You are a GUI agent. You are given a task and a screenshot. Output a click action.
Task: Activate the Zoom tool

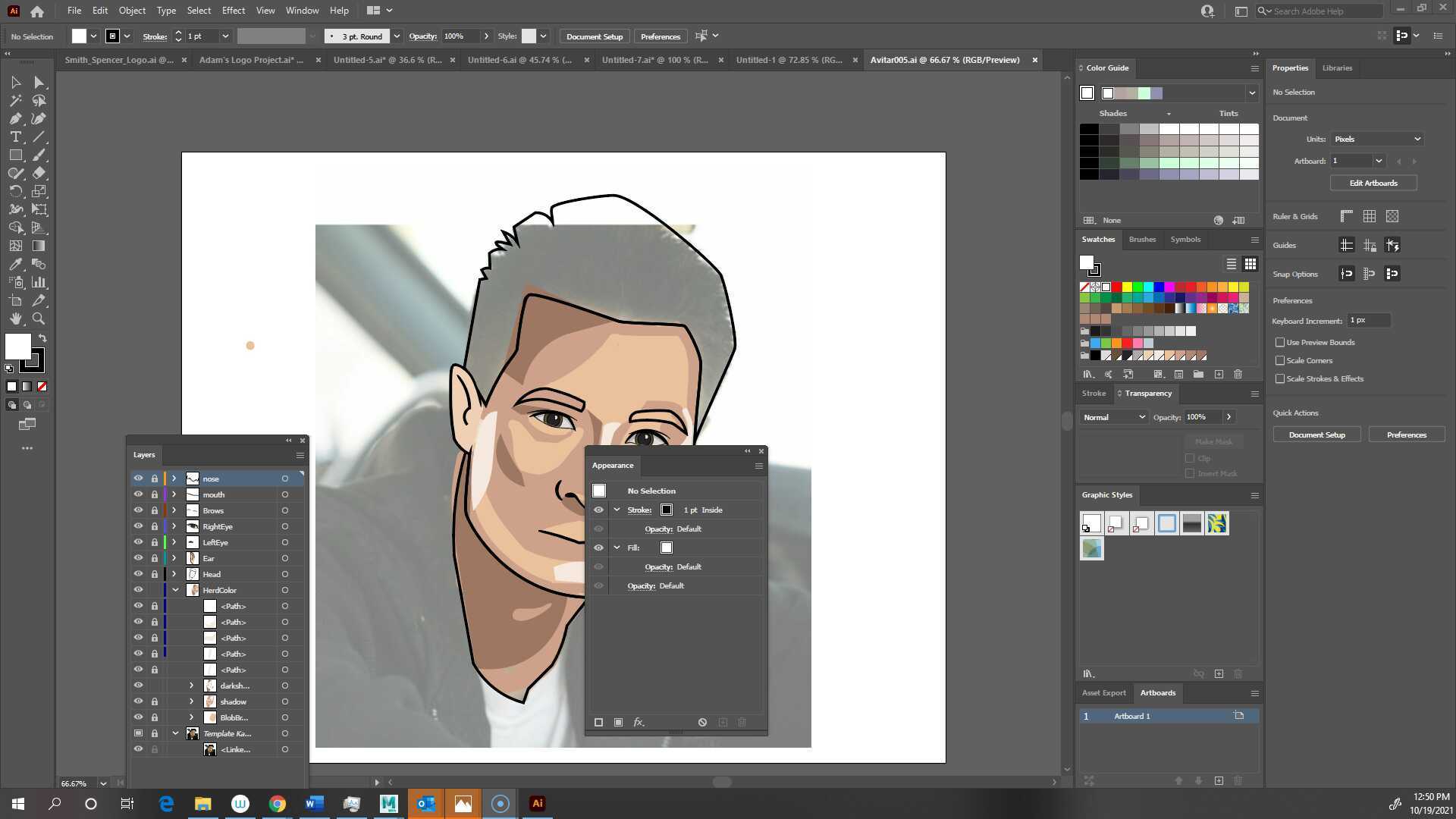pos(39,318)
